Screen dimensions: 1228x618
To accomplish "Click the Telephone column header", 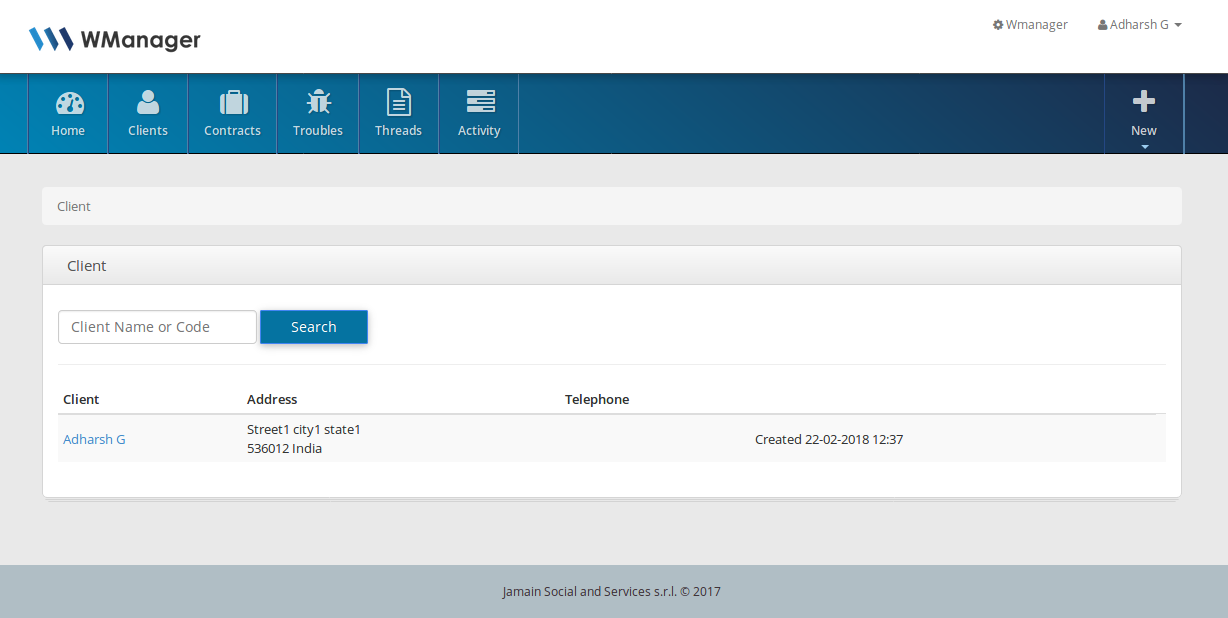I will click(x=597, y=399).
